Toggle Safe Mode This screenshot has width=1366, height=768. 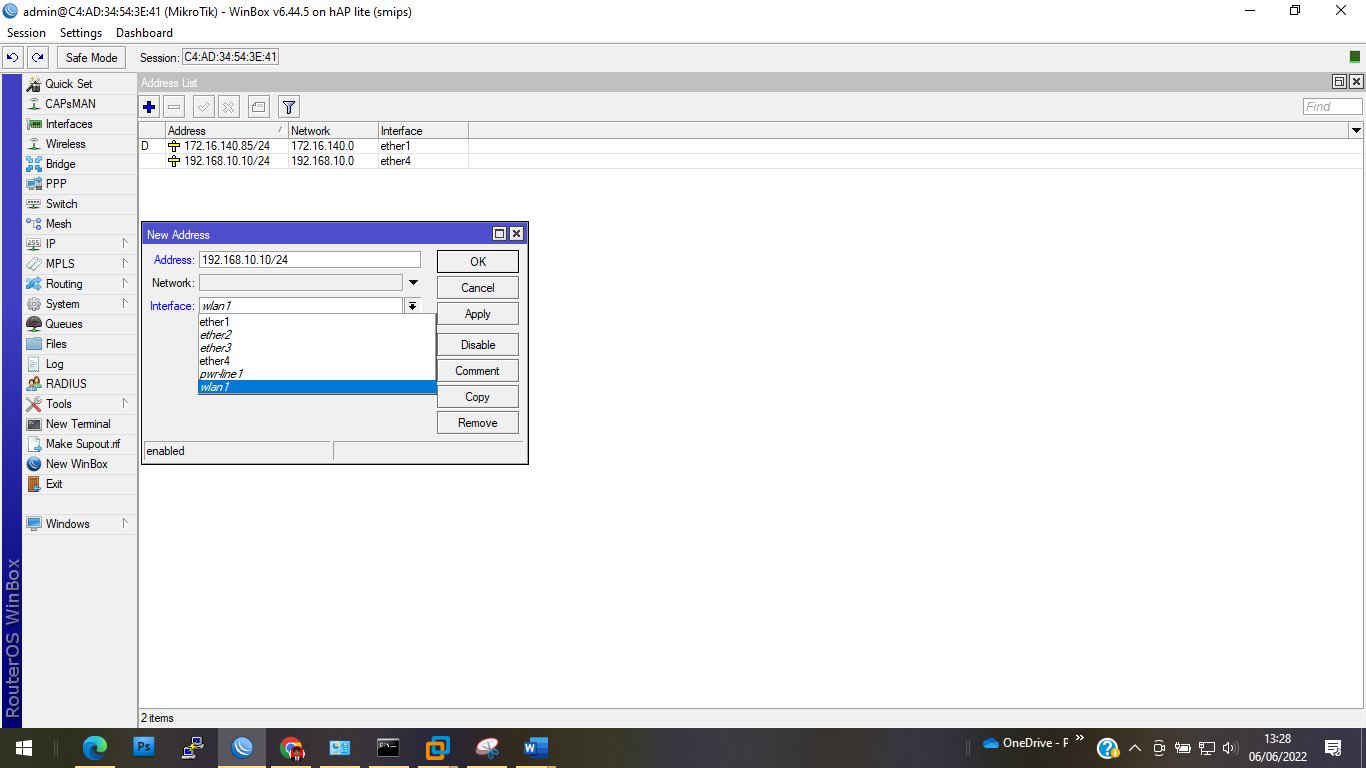point(92,57)
